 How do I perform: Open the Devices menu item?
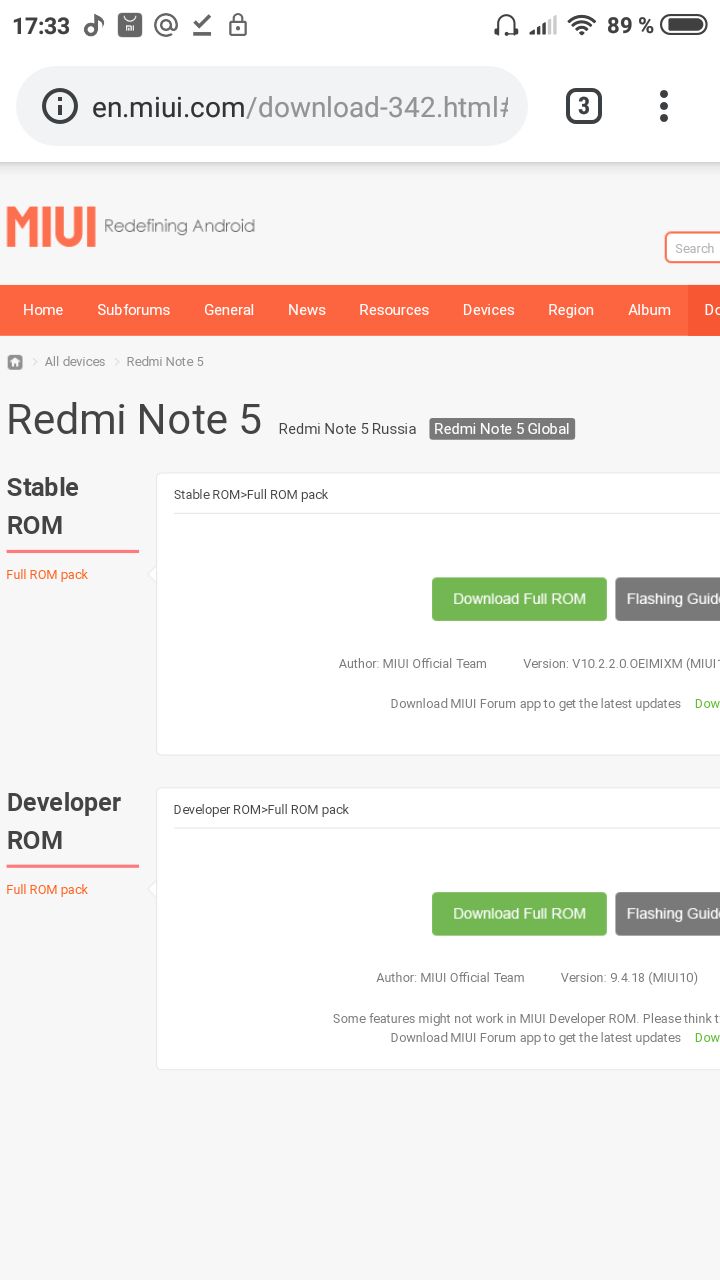(x=488, y=310)
